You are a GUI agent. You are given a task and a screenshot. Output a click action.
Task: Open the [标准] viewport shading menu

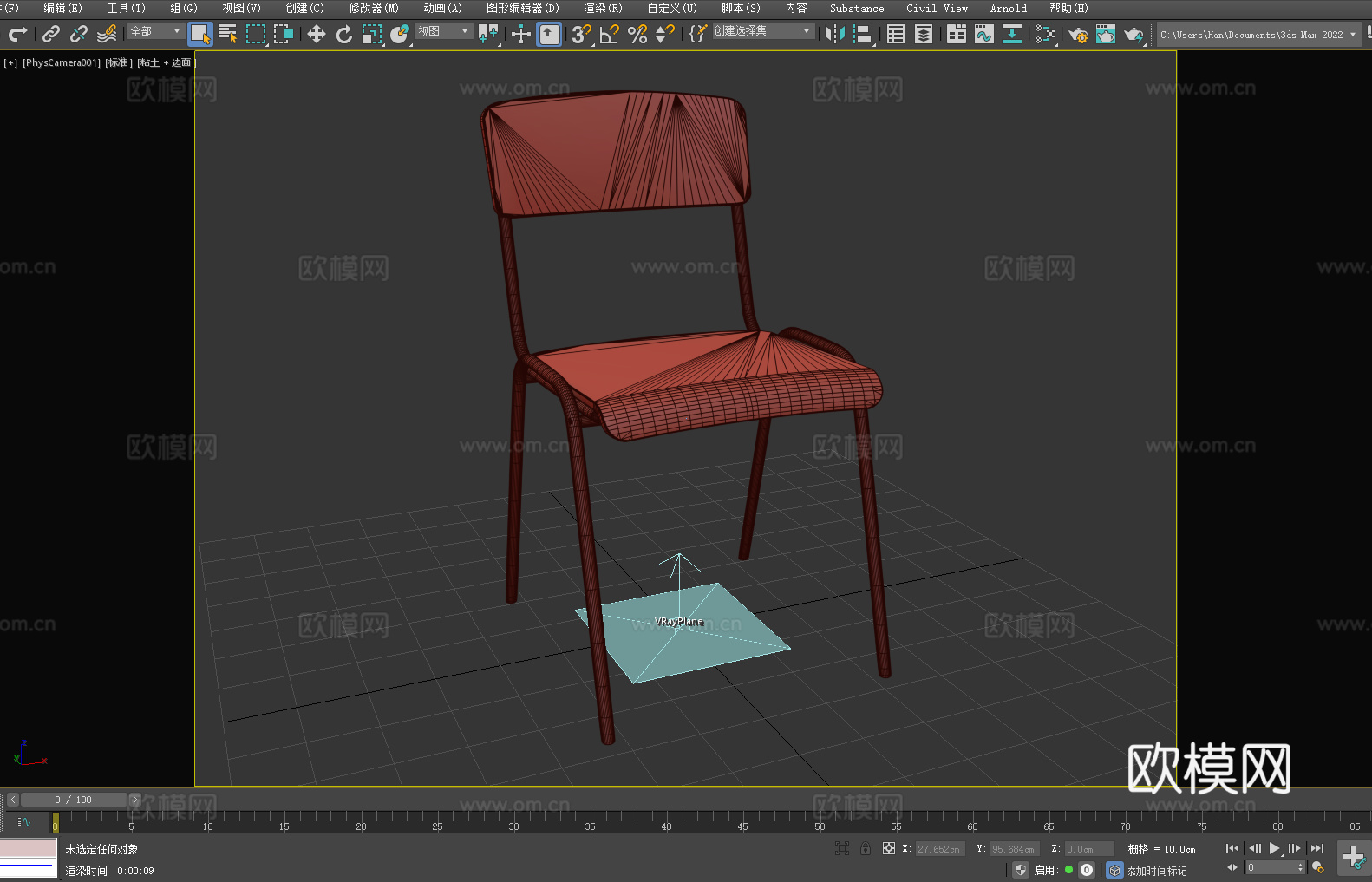click(x=119, y=62)
